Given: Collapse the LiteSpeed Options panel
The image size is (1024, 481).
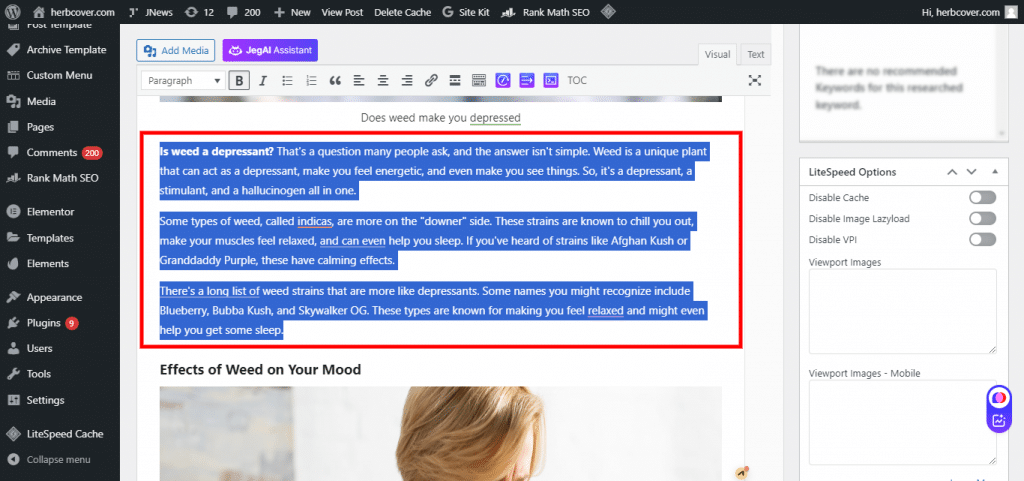Looking at the screenshot, I should coord(995,172).
